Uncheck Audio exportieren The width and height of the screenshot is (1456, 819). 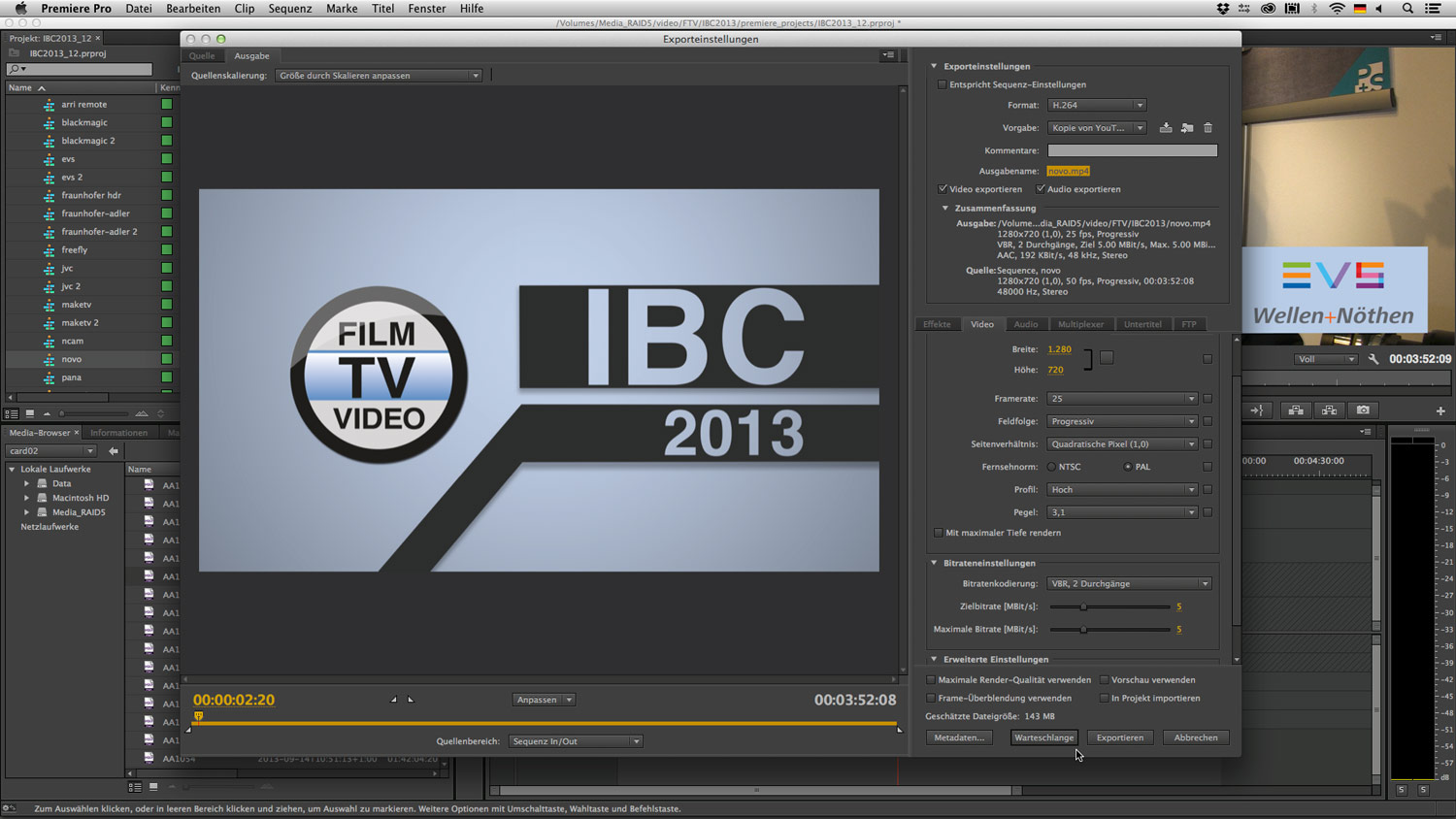[x=1041, y=189]
